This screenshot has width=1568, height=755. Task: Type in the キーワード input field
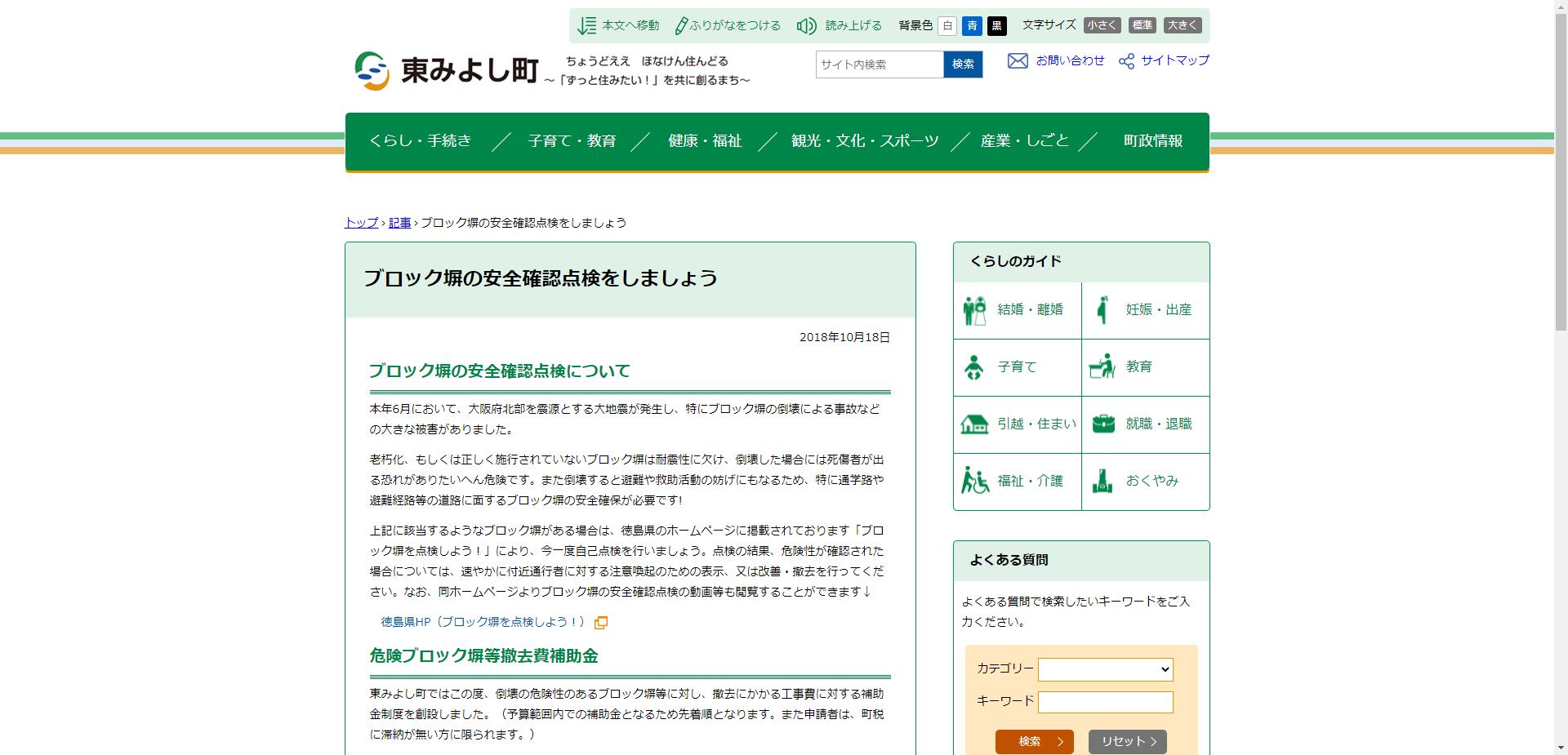(x=1105, y=701)
